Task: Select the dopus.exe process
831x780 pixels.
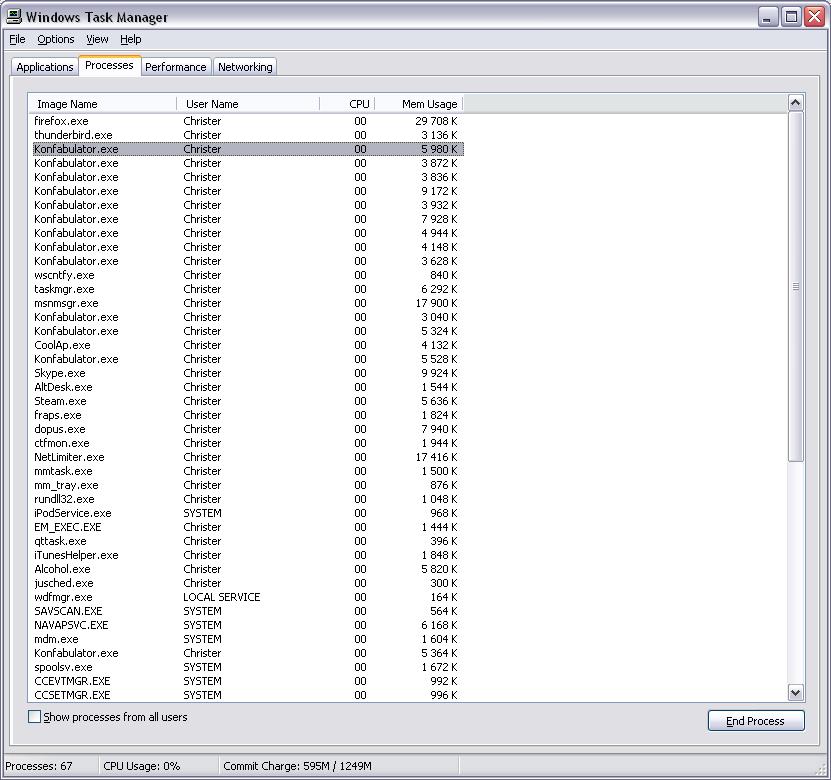Action: (x=248, y=429)
